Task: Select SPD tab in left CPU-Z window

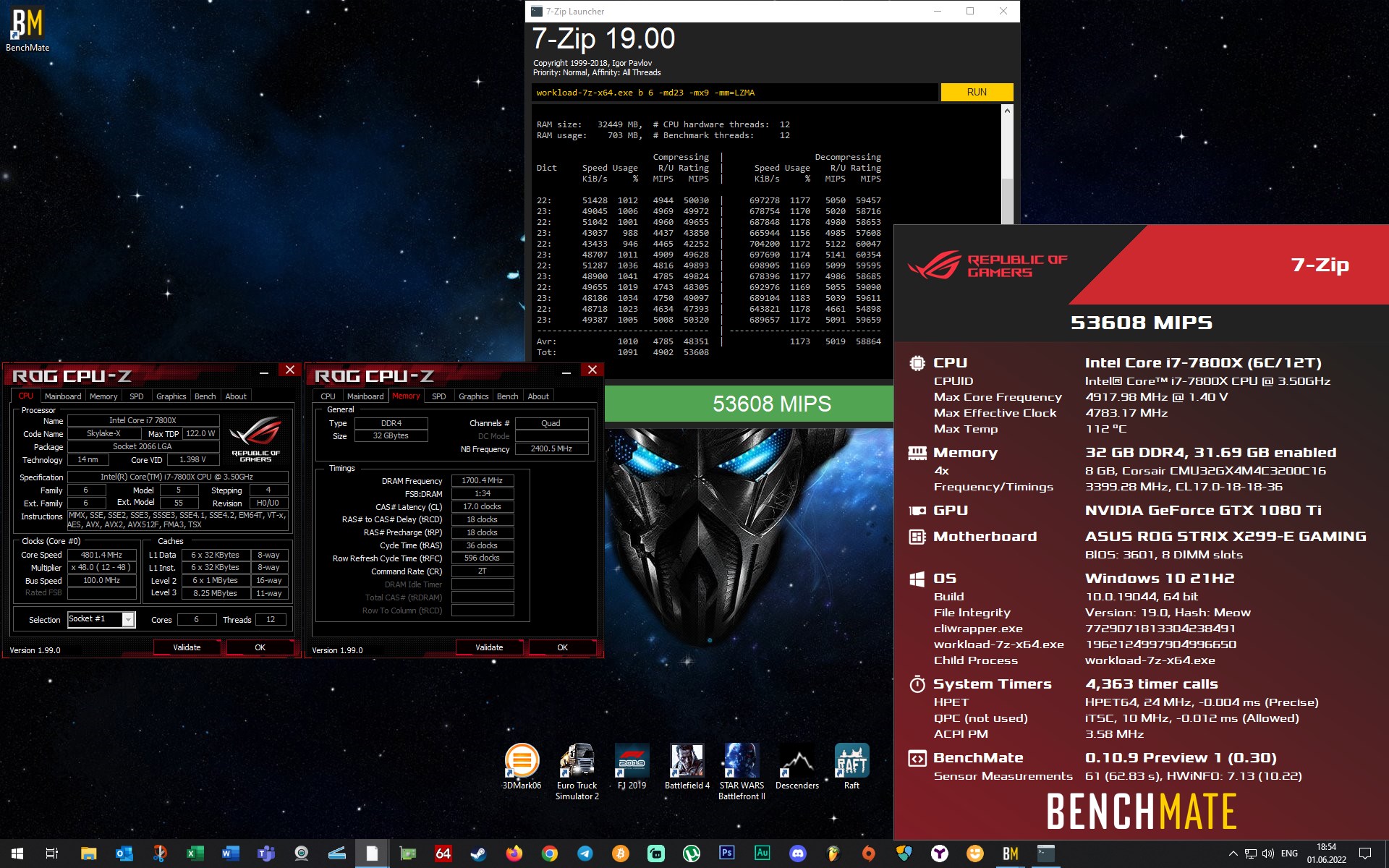Action: pos(137,396)
